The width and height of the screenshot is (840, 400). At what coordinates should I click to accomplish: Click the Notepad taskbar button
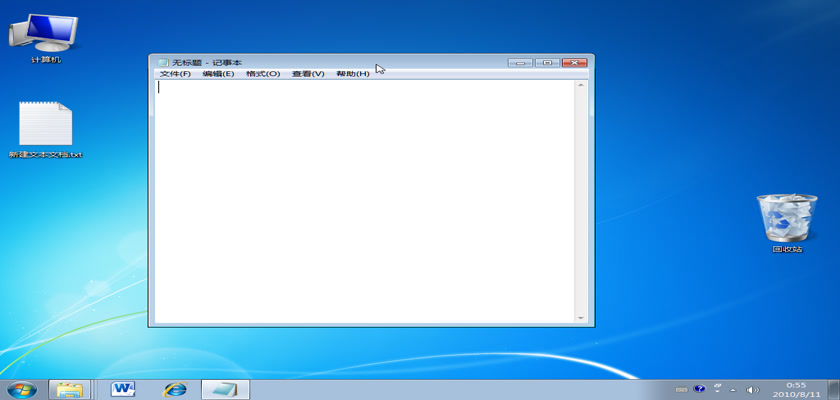pyautogui.click(x=225, y=388)
